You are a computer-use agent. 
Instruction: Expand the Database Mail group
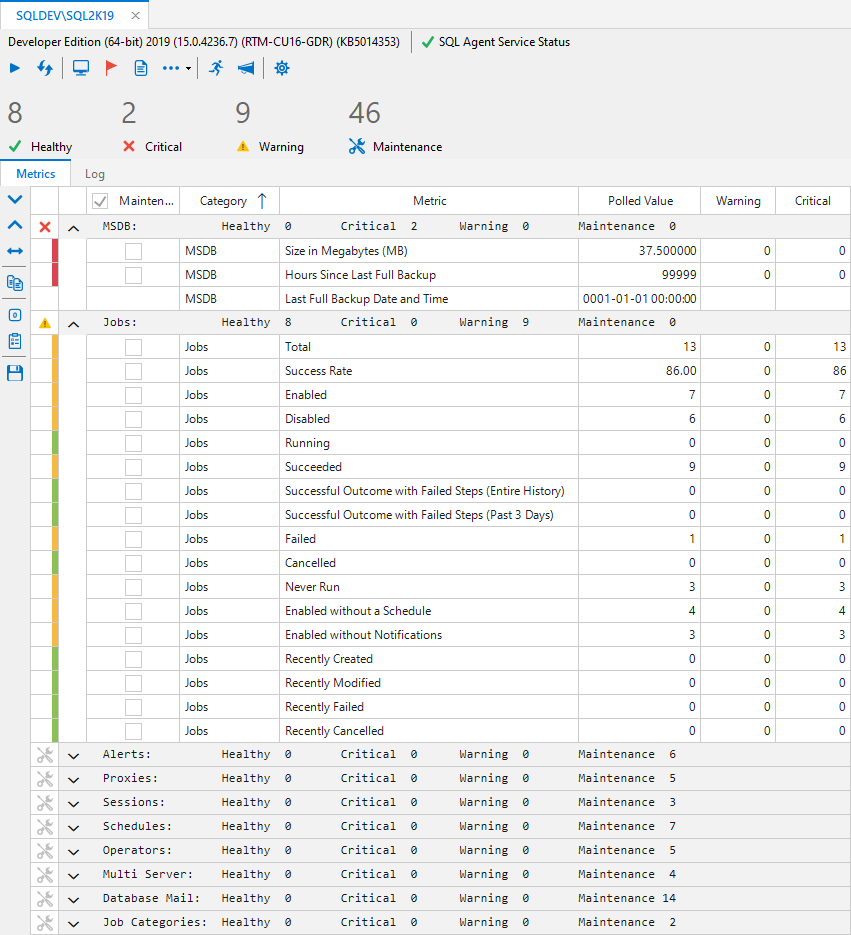tap(73, 899)
